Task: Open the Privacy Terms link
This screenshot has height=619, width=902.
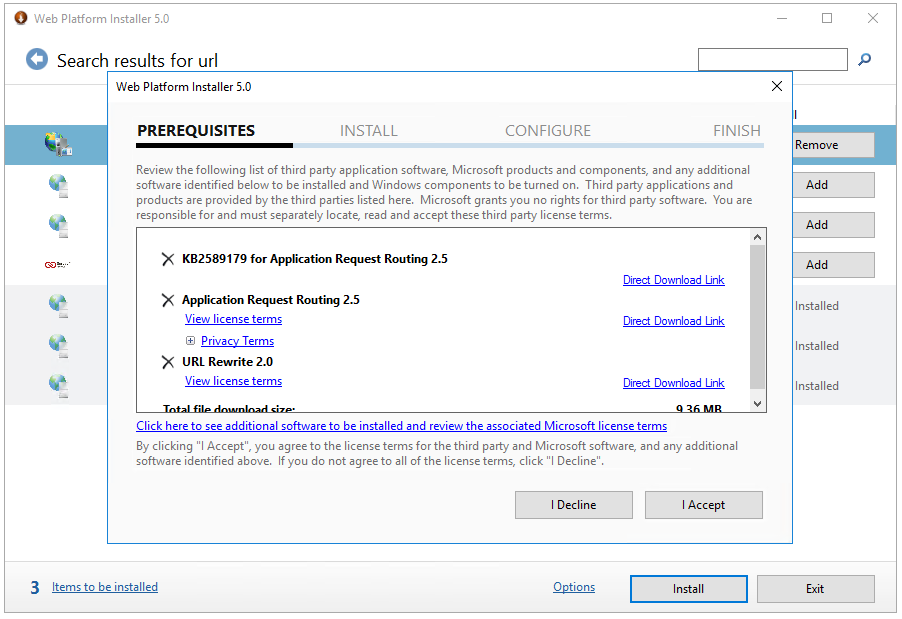Action: (237, 341)
